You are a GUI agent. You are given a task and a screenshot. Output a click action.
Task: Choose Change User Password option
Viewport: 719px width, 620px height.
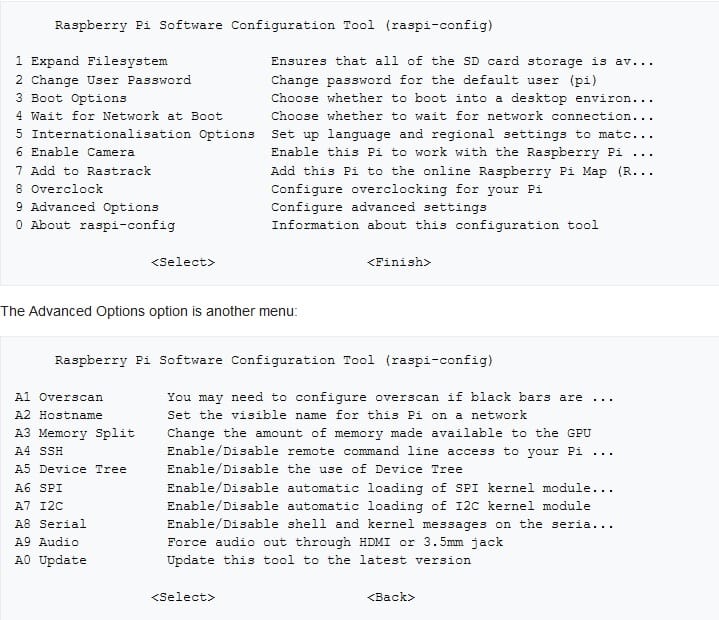click(103, 80)
